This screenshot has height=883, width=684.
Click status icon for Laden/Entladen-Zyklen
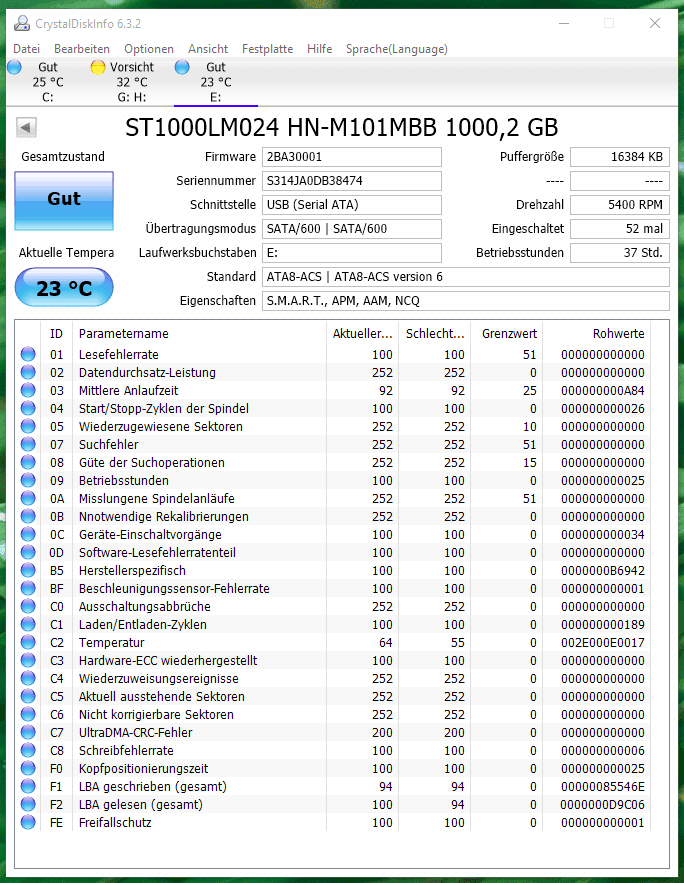pyautogui.click(x=28, y=625)
